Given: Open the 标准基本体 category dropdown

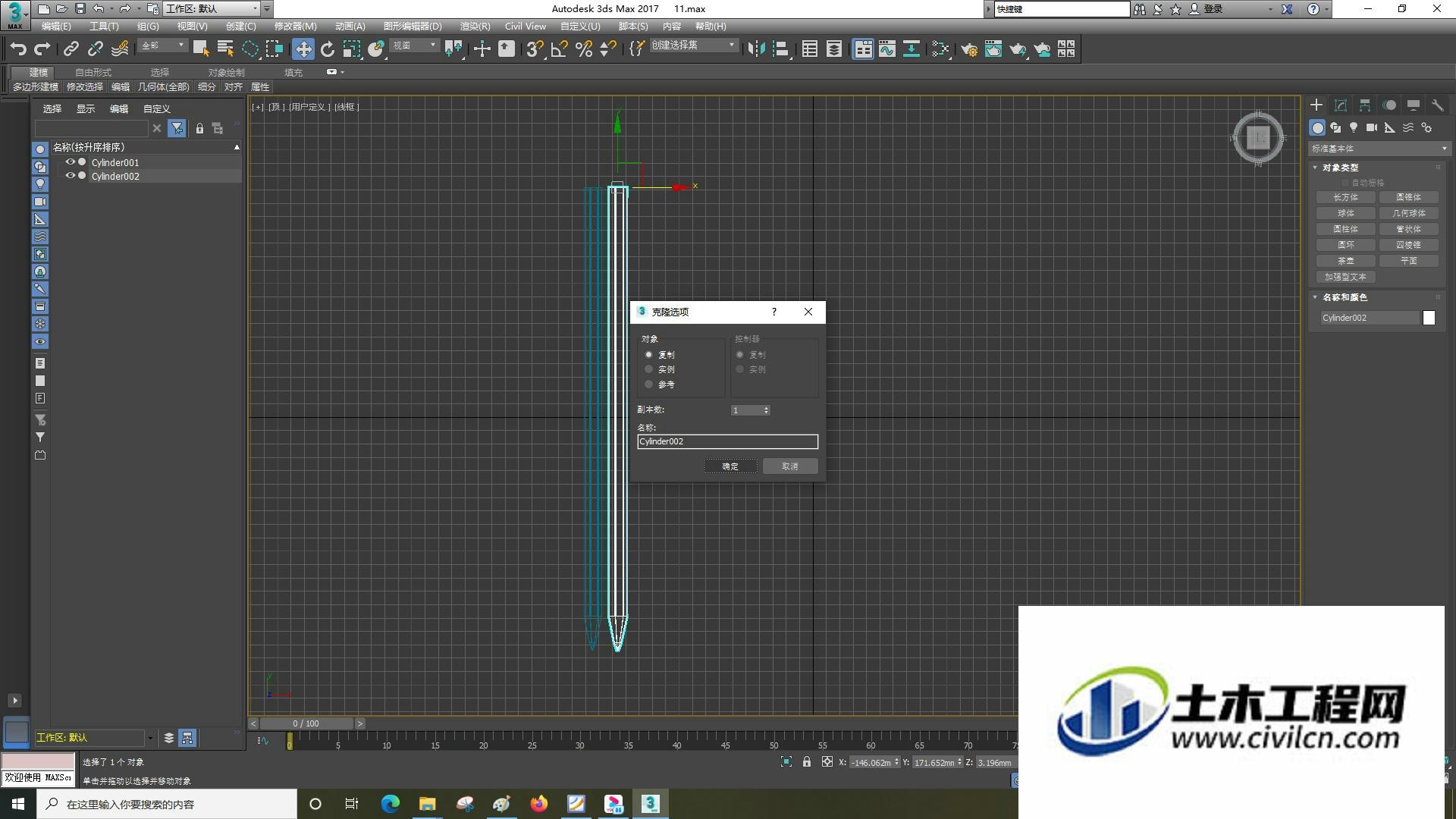Looking at the screenshot, I should 1379,149.
